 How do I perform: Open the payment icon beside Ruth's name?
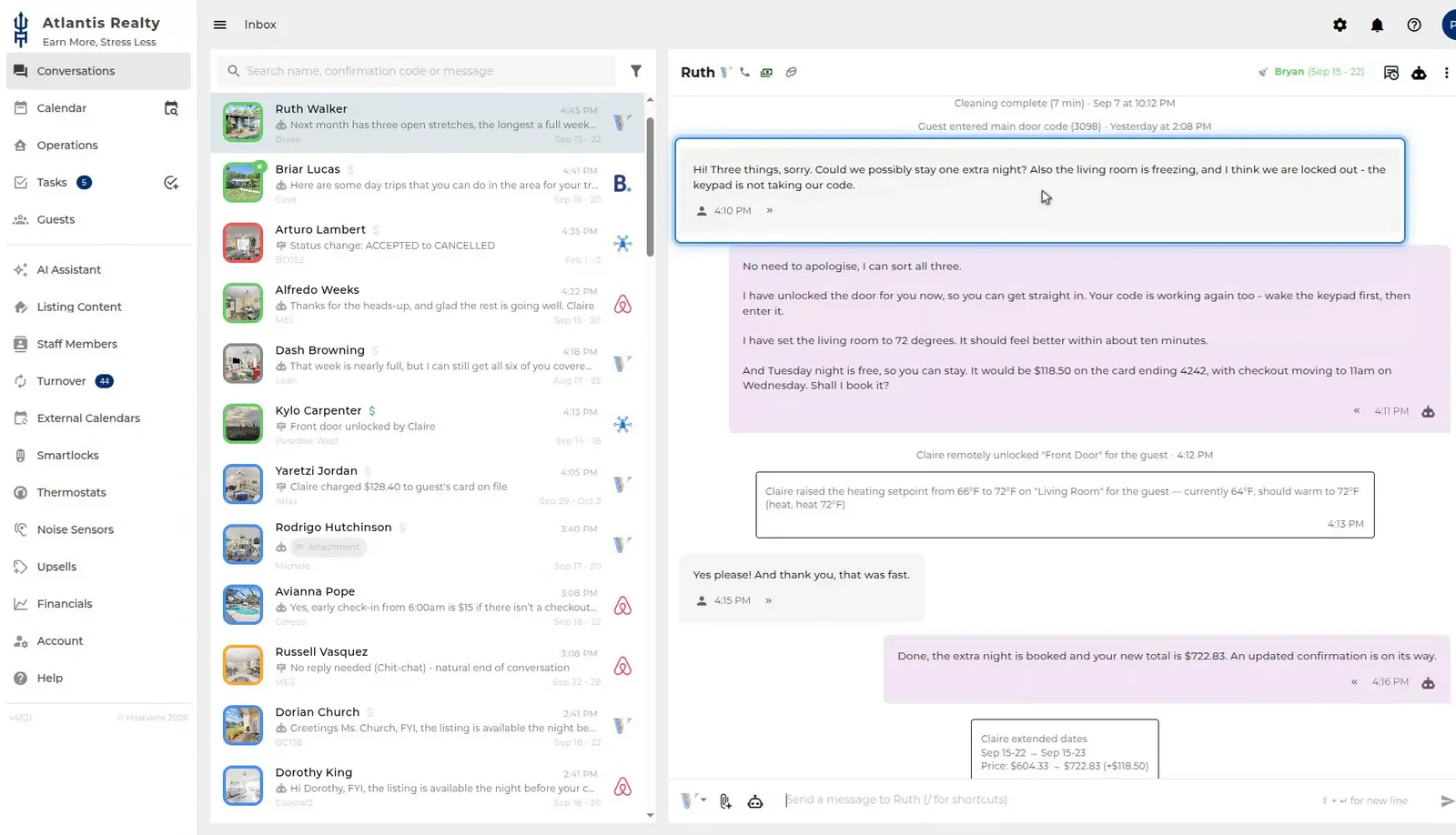pyautogui.click(x=767, y=72)
